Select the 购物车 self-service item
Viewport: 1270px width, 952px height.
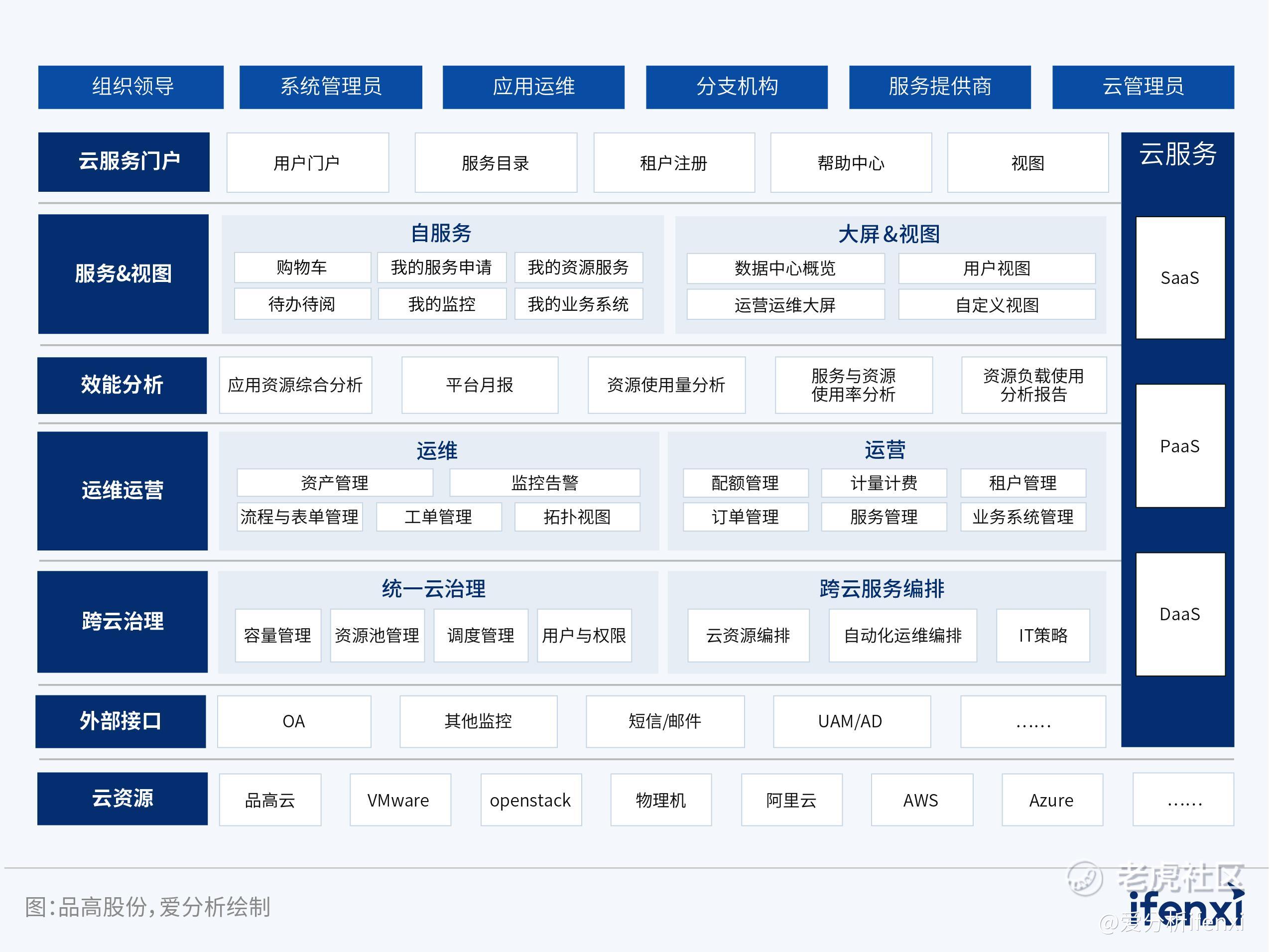pyautogui.click(x=302, y=268)
